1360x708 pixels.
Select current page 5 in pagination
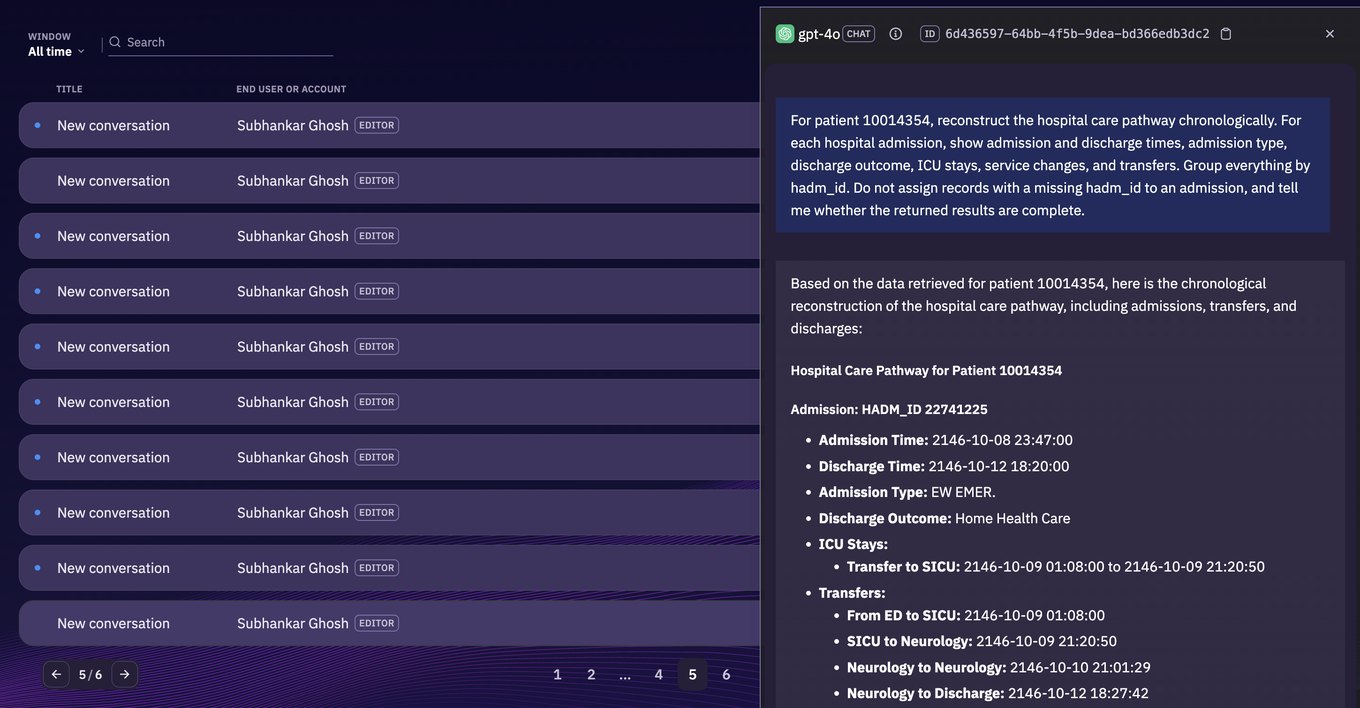tap(692, 675)
